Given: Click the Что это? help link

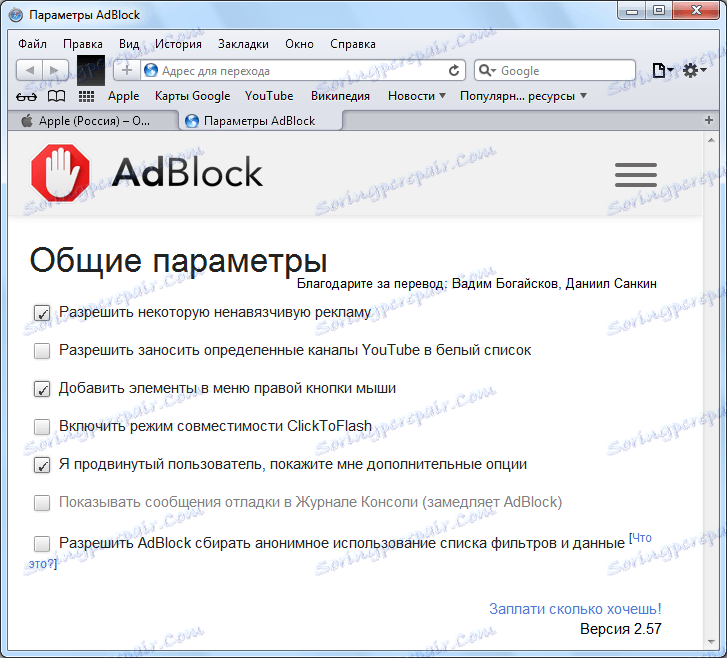Looking at the screenshot, I should coord(641,538).
